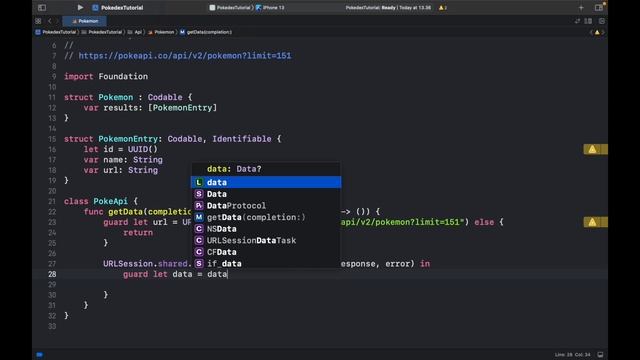Click the Pr icon beside DataProtocol
This screenshot has height=360, width=640.
click(x=199, y=205)
